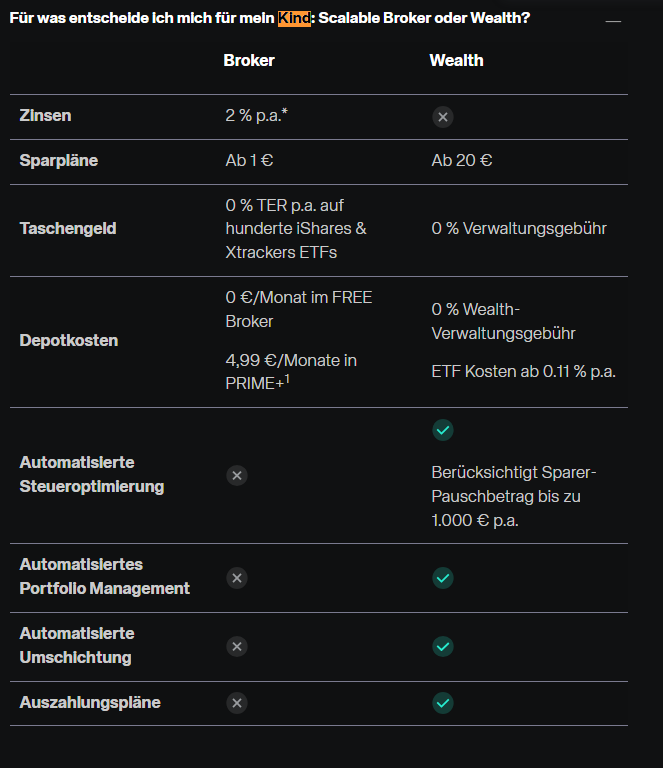Image resolution: width=663 pixels, height=768 pixels.
Task: Click the Ab 20 € Sparpläne Wealth cell
Action: tap(462, 161)
